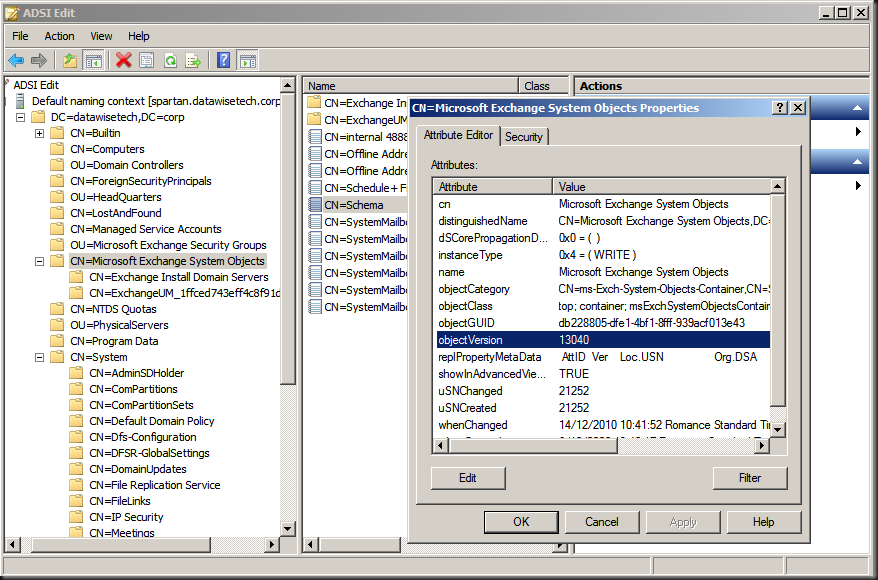Click the console tree vertical scrollbar thumb

pyautogui.click(x=287, y=241)
